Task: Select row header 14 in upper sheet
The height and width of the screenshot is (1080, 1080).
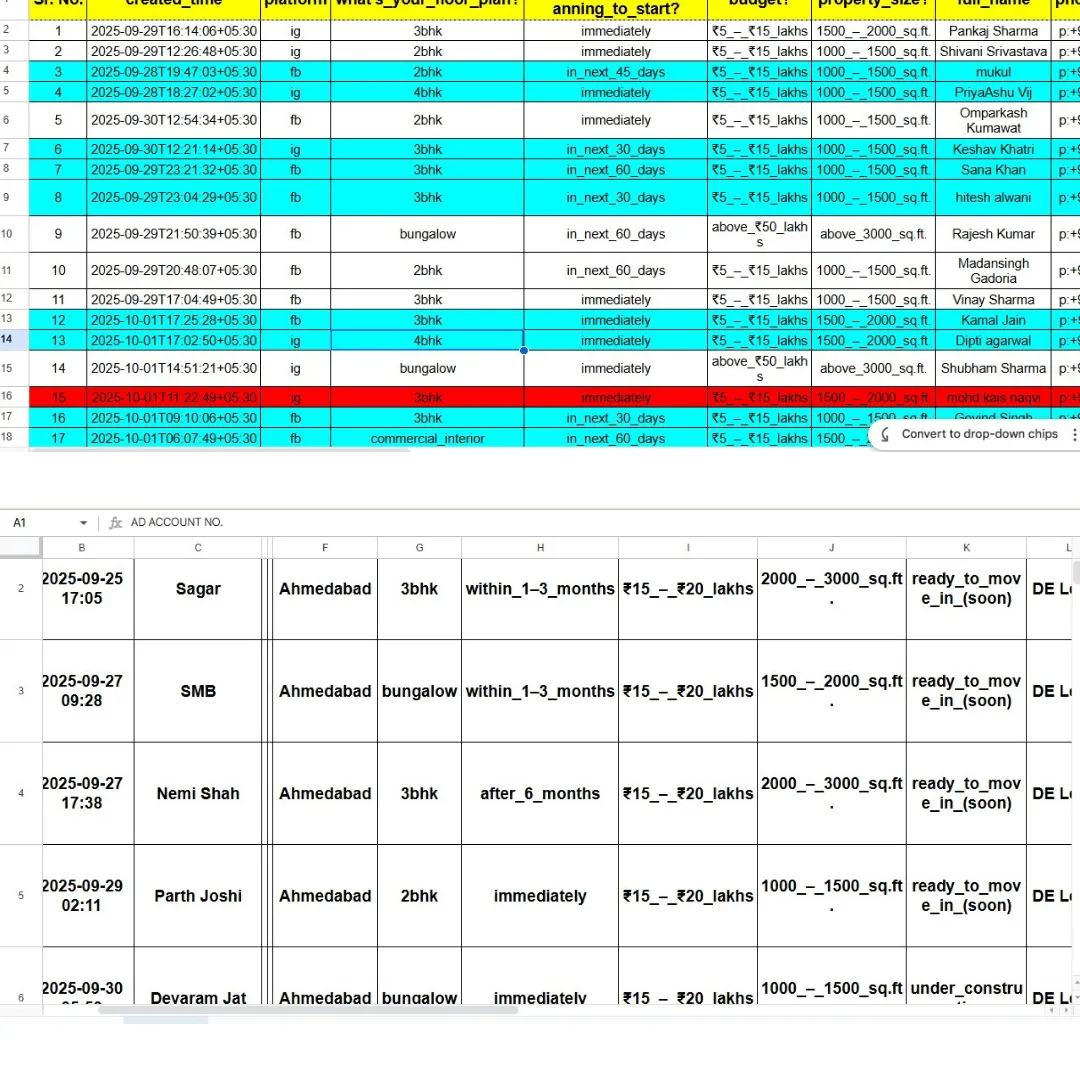Action: [8, 340]
